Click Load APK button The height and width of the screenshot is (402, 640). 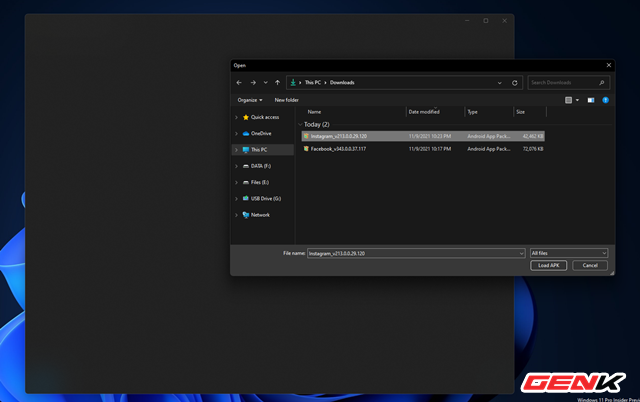[549, 265]
